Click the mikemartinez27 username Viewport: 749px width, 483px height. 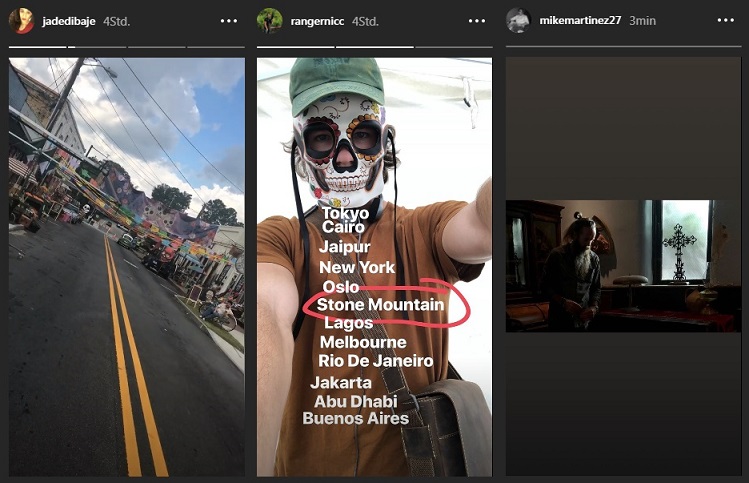(x=580, y=21)
